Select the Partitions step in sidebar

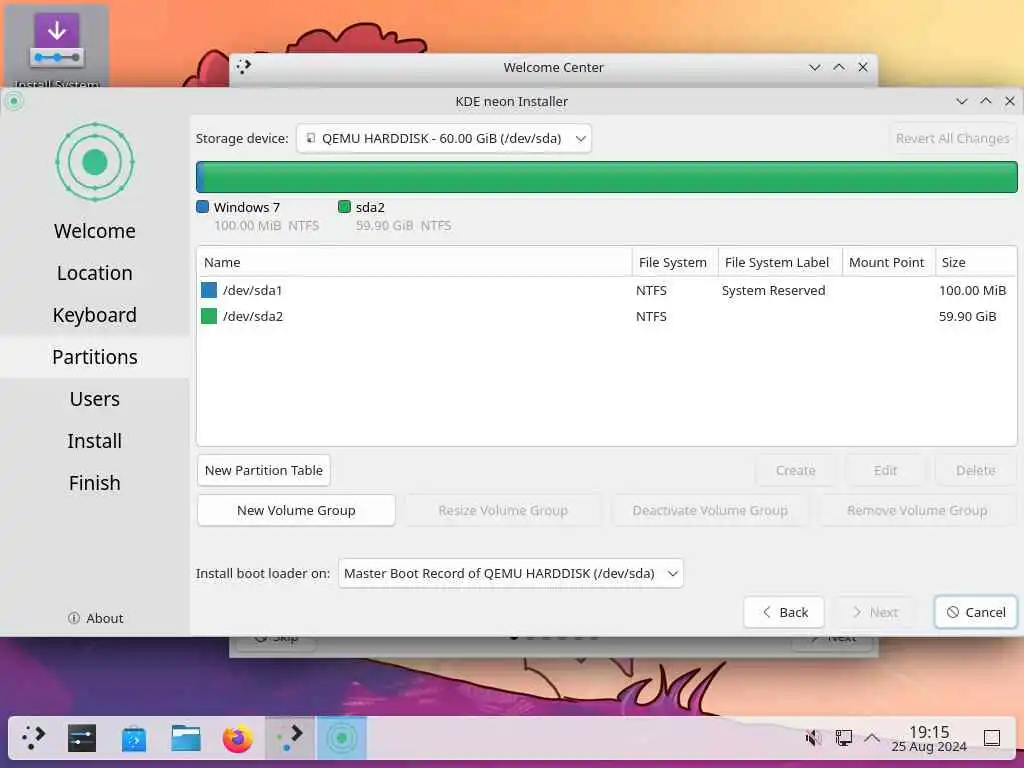pos(95,357)
